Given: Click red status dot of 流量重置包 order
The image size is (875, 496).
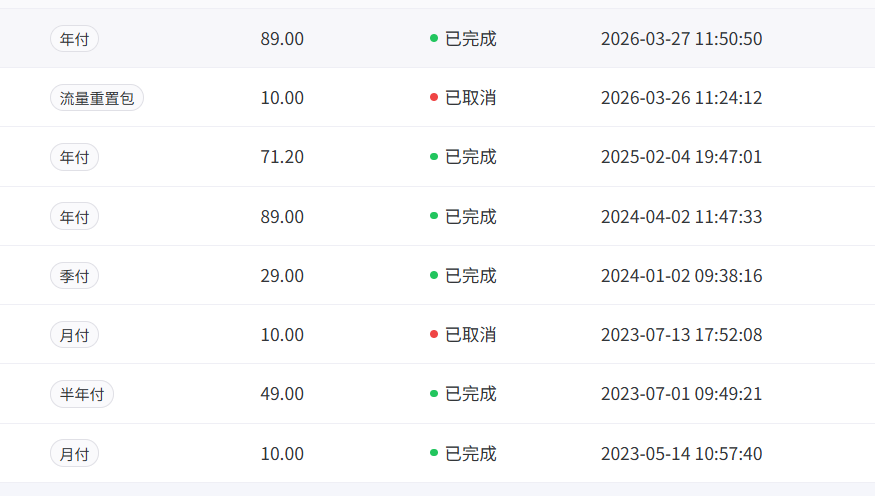Looking at the screenshot, I should pyautogui.click(x=434, y=98).
